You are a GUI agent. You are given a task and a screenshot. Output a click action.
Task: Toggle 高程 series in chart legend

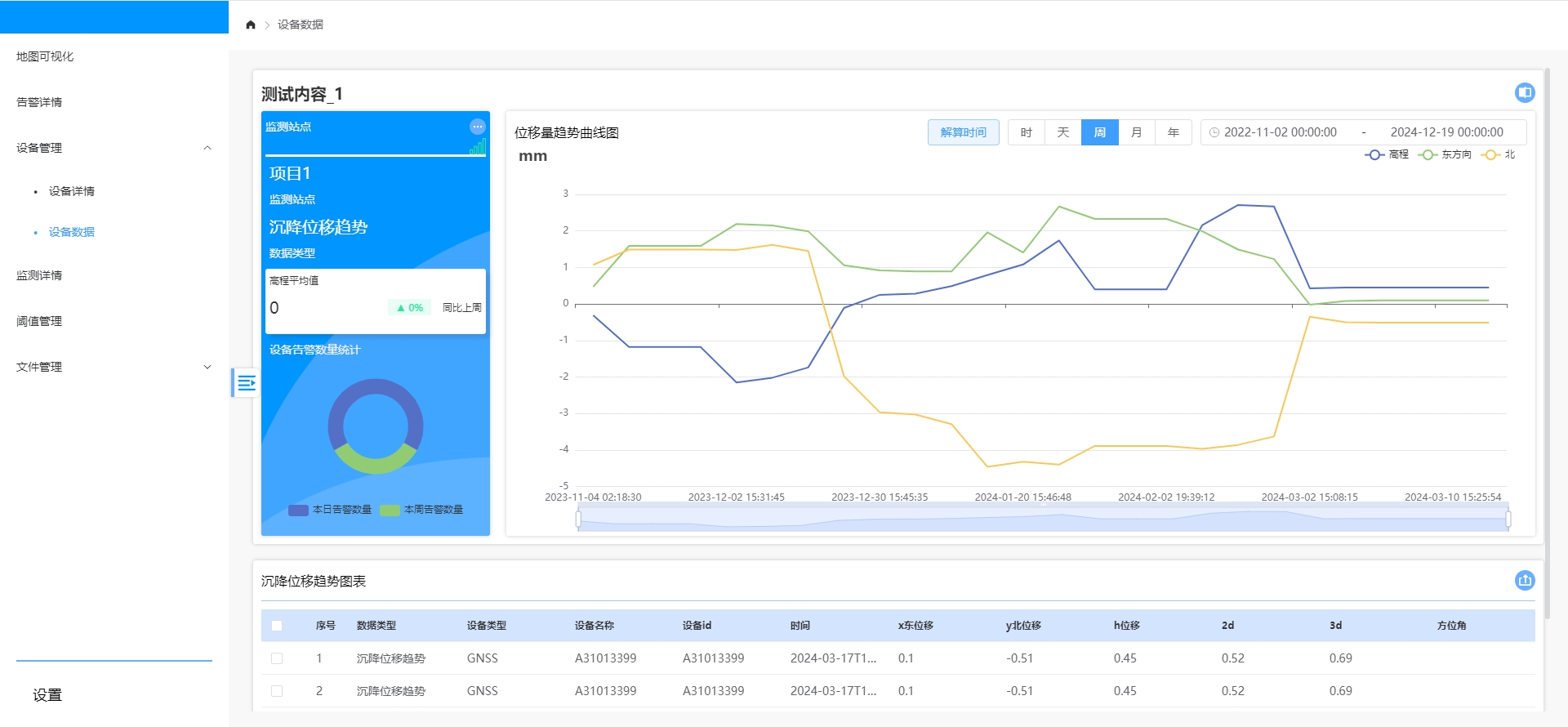tap(1387, 154)
